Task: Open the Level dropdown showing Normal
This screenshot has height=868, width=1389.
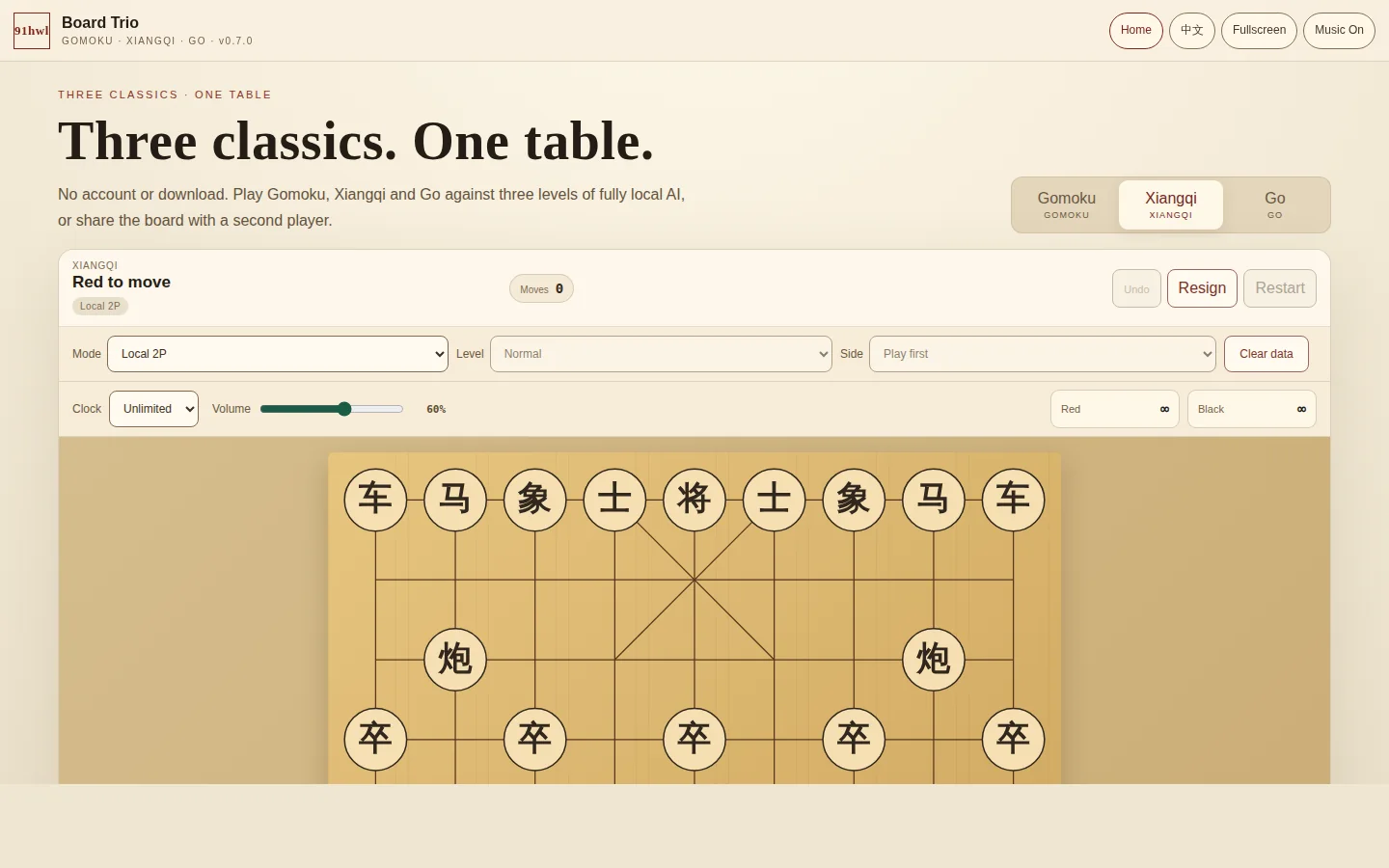Action: pos(661,354)
